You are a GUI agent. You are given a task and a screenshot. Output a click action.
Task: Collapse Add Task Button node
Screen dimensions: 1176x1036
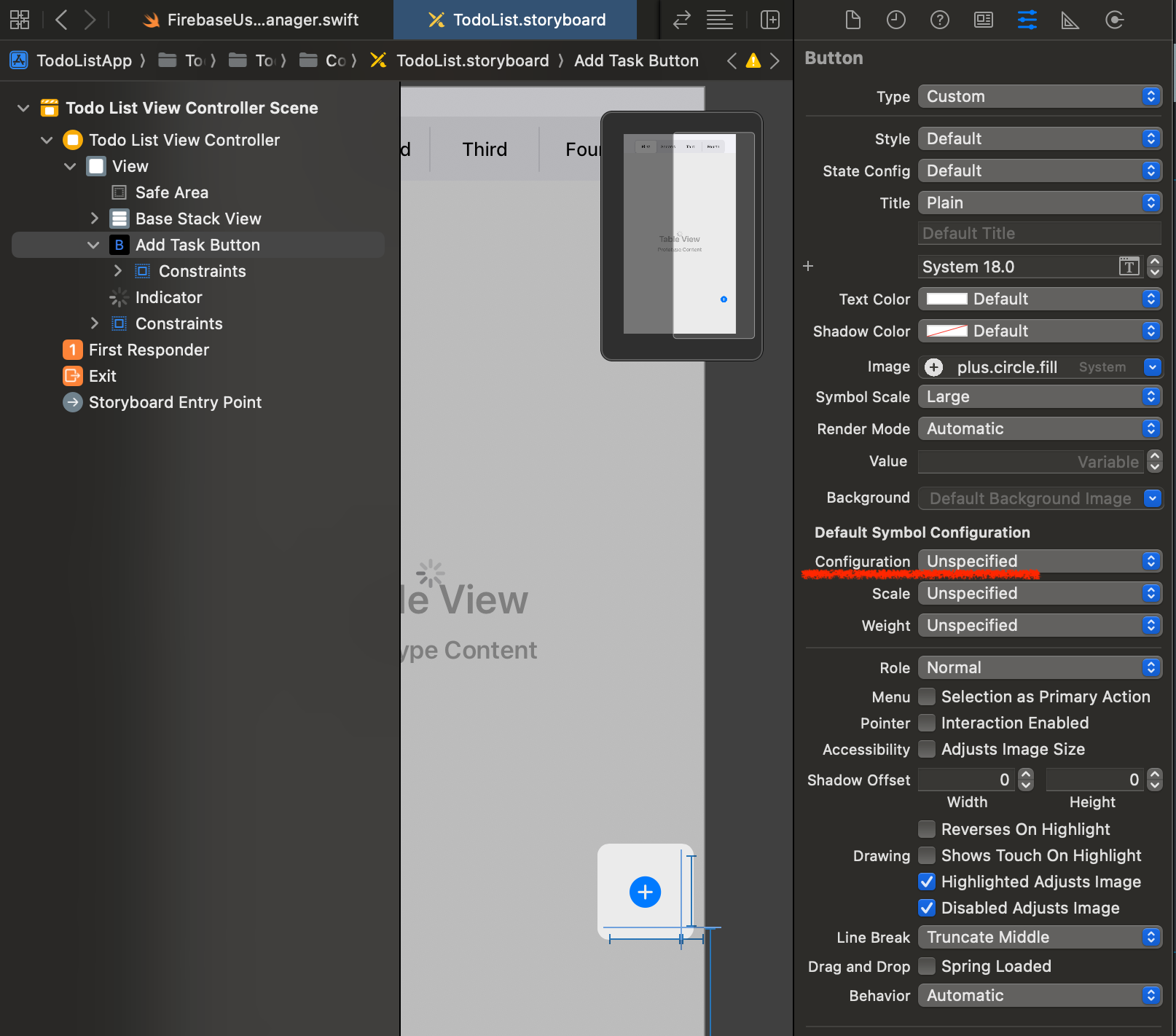coord(93,245)
